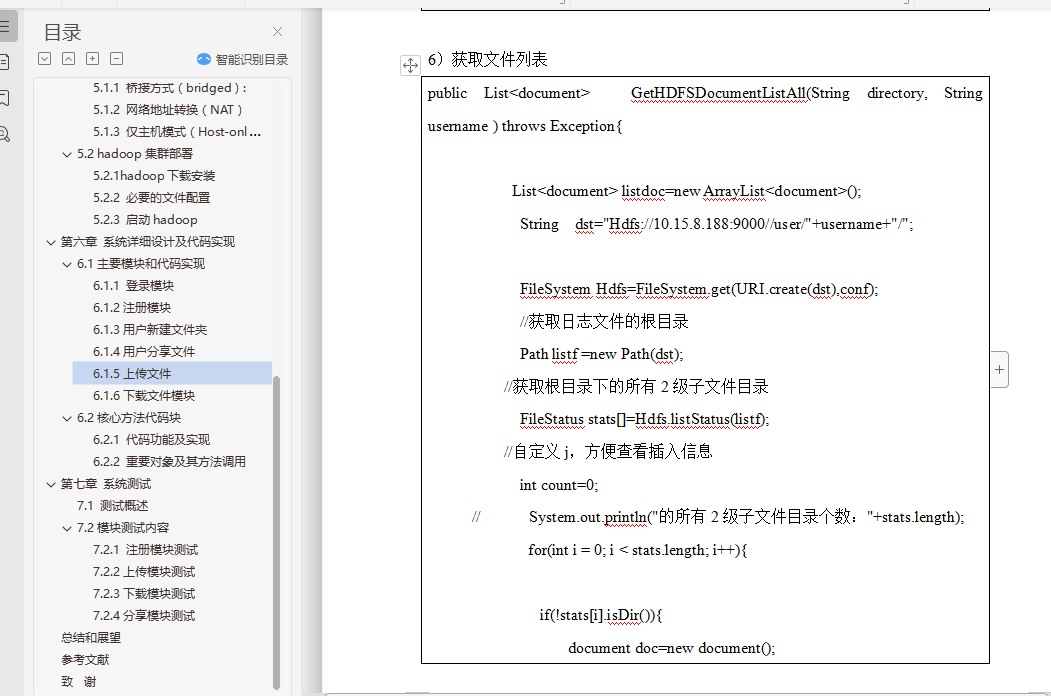Click GetHDFSDocumentListAll method name in code
The width and height of the screenshot is (1051, 696).
(718, 93)
